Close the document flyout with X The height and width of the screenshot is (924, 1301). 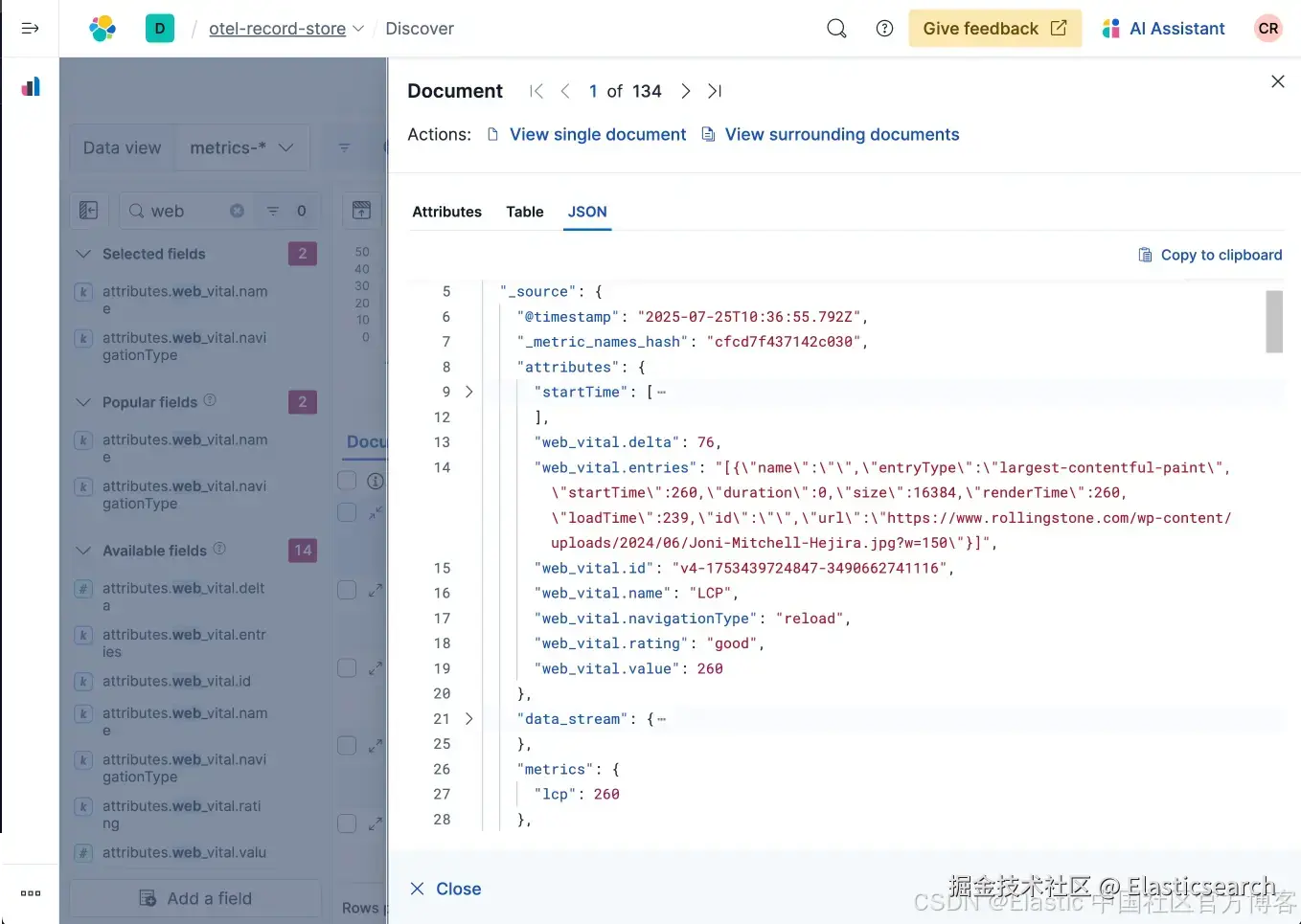pos(1278,81)
